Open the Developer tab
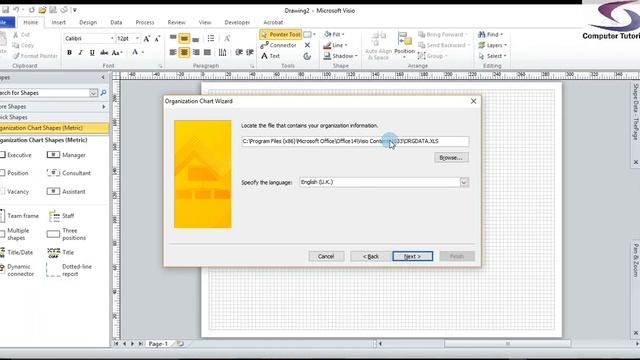Image resolution: width=640 pixels, height=360 pixels. click(x=237, y=22)
